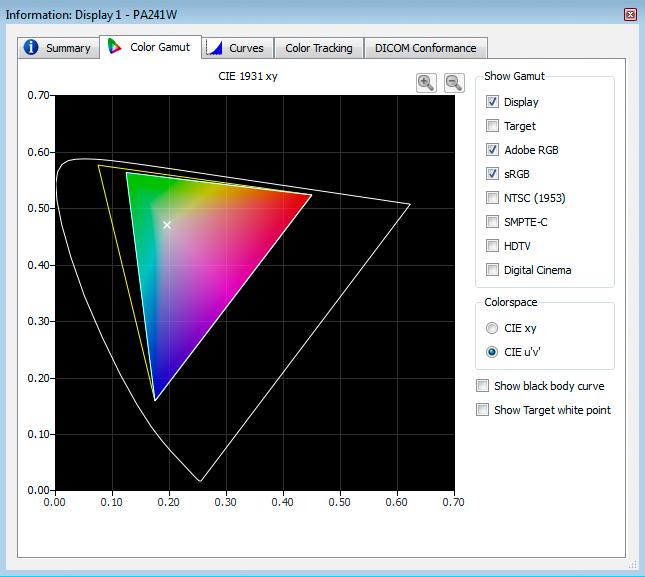This screenshot has width=645, height=577.
Task: Enable the Digital Cinema gamut
Action: [x=492, y=270]
